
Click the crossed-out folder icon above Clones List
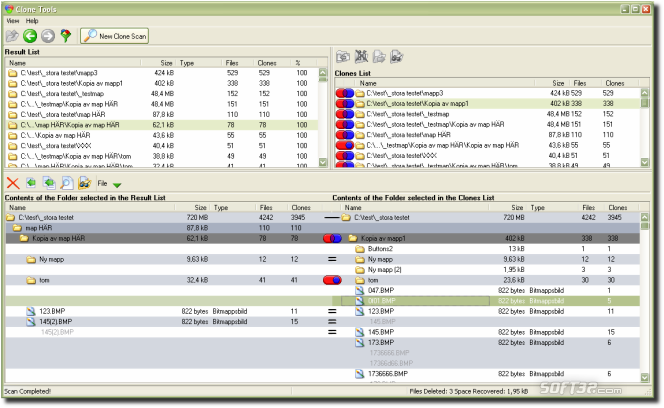(361, 57)
